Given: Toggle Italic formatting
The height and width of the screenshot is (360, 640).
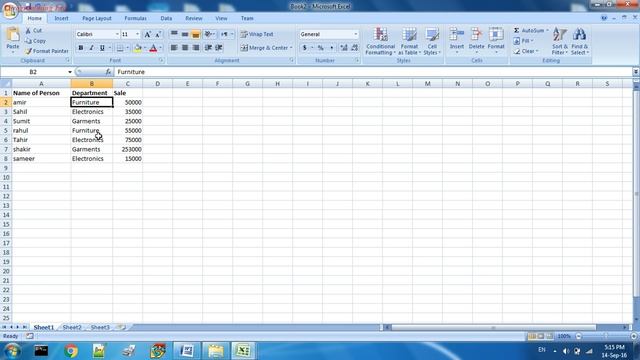Looking at the screenshot, I should pyautogui.click(x=91, y=48).
